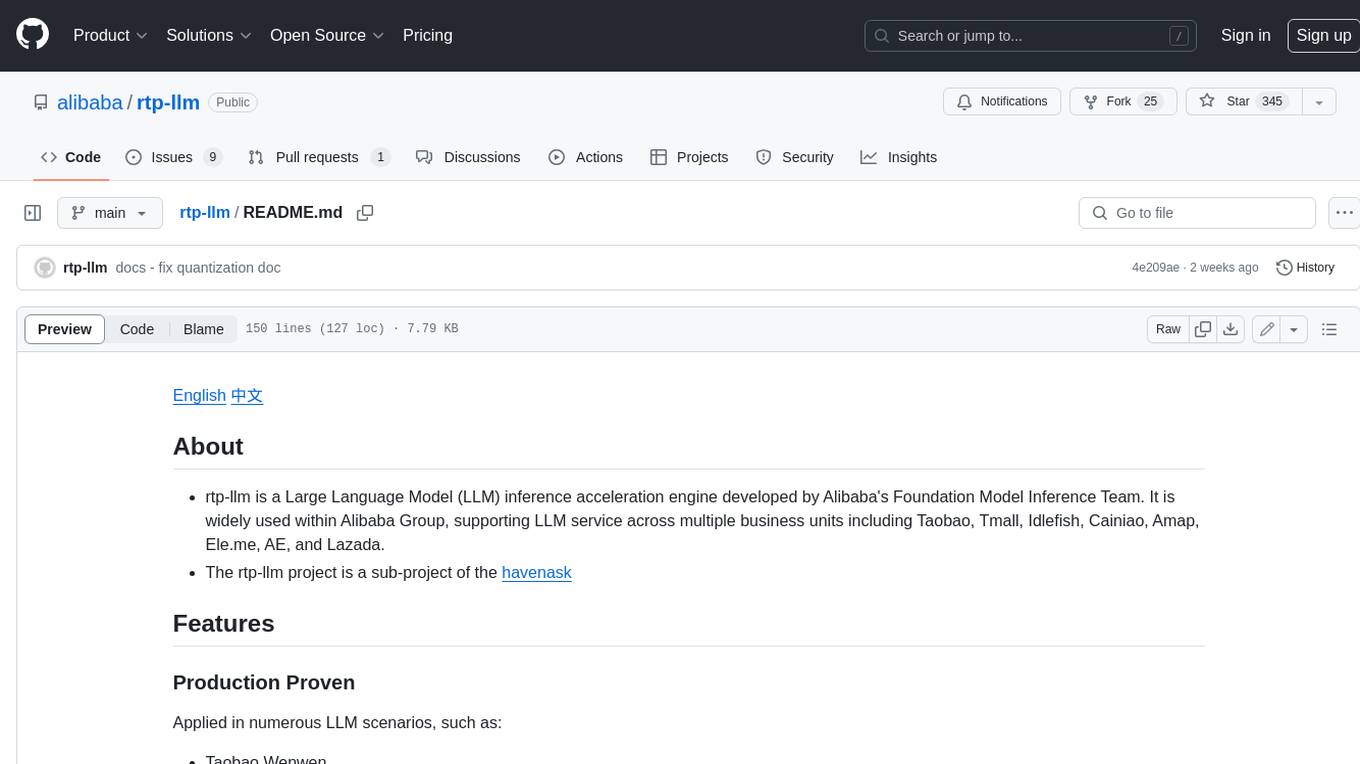The width and height of the screenshot is (1360, 764).
Task: Open the alibaba owner profile
Action: [89, 102]
